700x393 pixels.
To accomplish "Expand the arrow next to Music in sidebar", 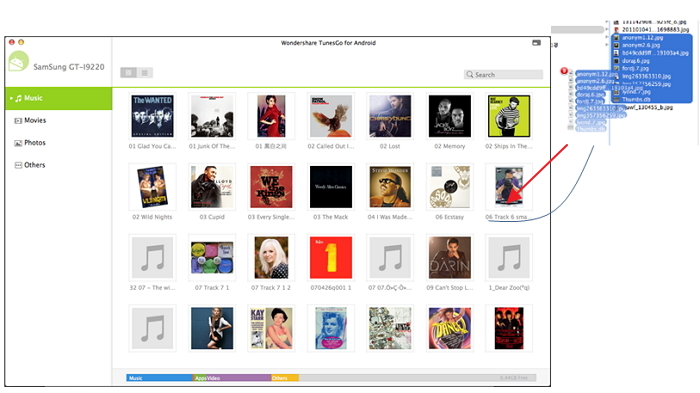I will point(11,98).
